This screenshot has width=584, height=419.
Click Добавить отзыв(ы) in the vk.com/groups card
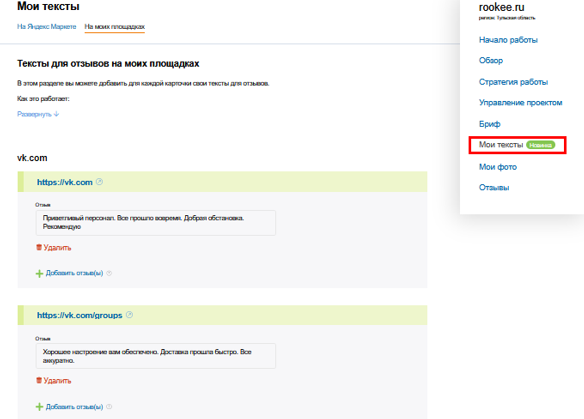coord(74,407)
